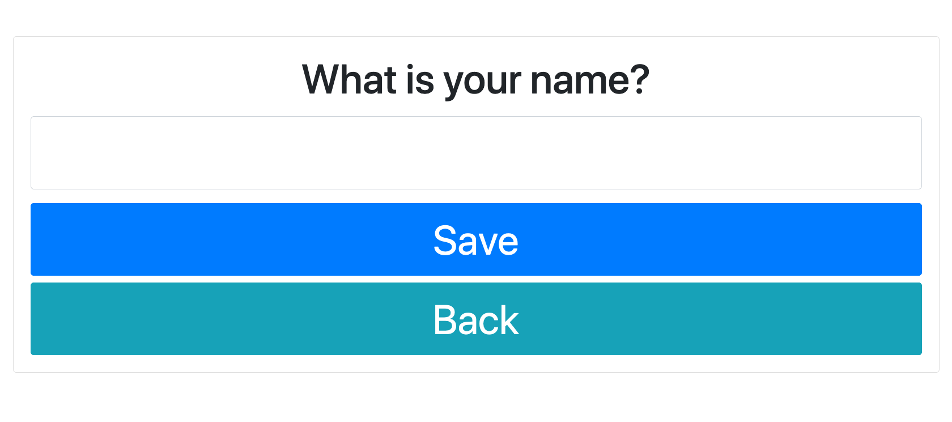Image resolution: width=952 pixels, height=422 pixels.
Task: Save the entered name
Action: coord(475,240)
